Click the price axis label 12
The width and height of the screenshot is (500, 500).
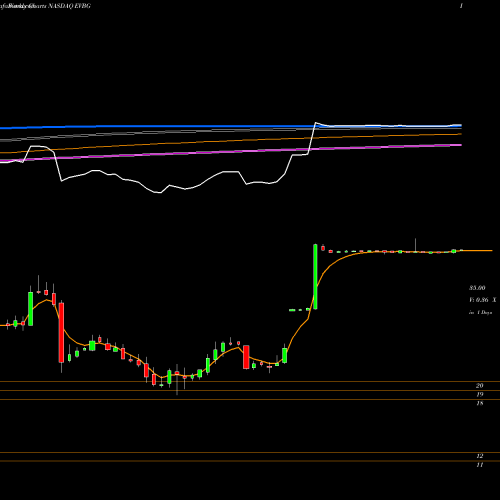(x=479, y=456)
